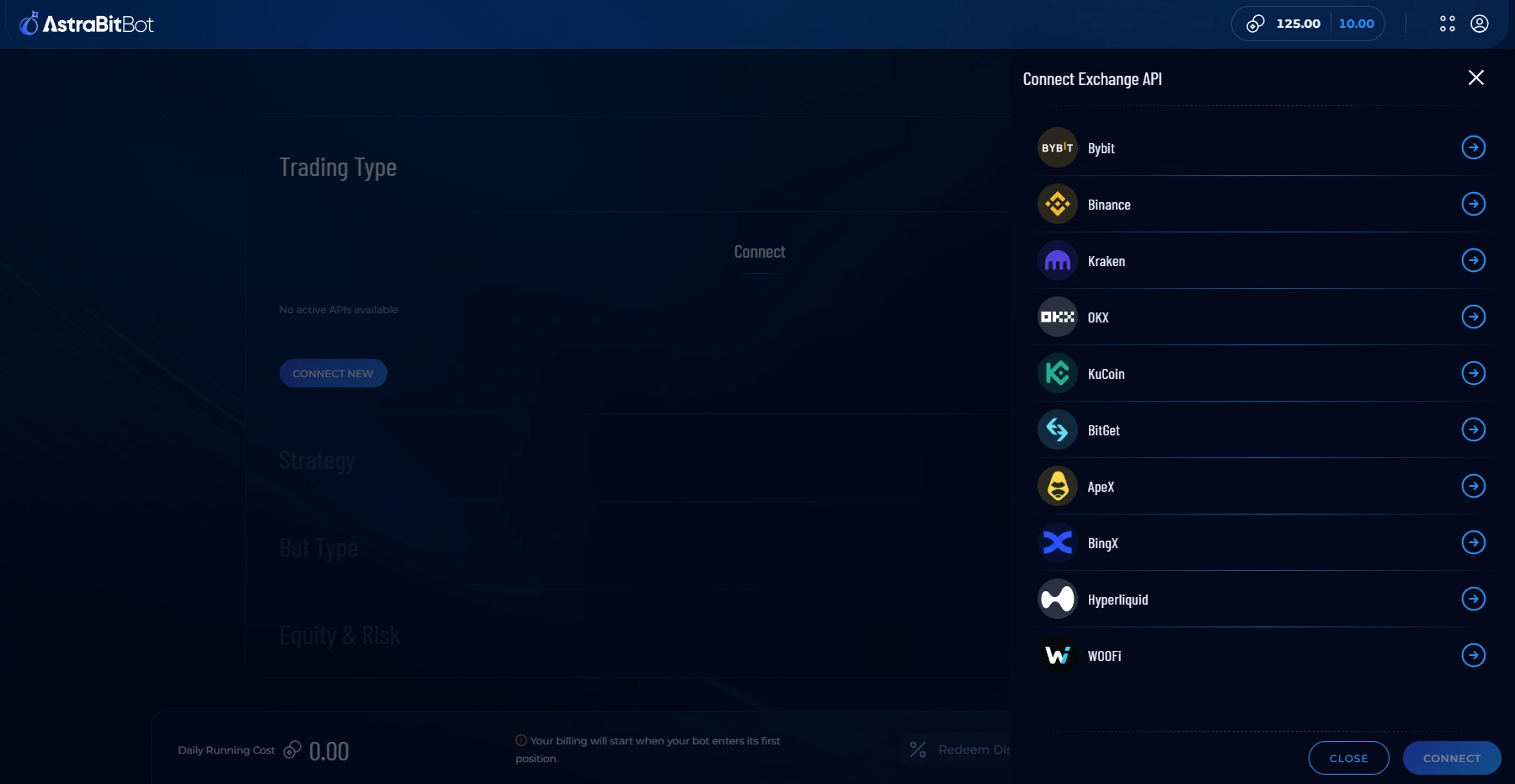Select the WOOFi exchange name
This screenshot has width=1515, height=784.
coord(1105,656)
